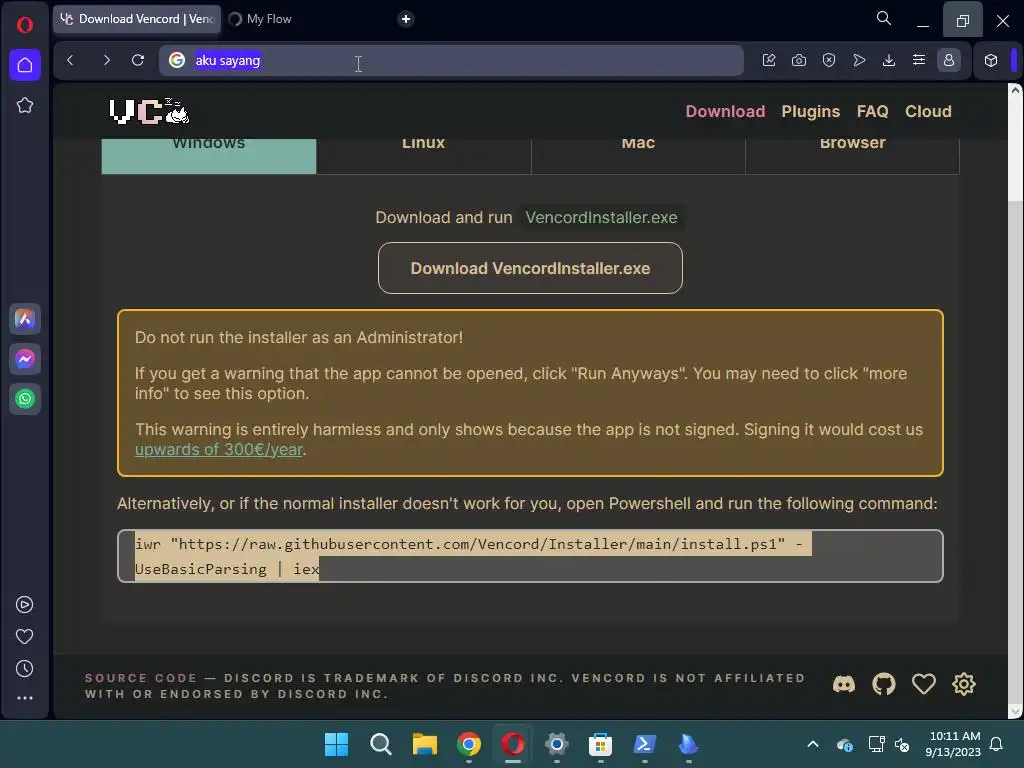Image resolution: width=1024 pixels, height=768 pixels.
Task: Switch to Download Vencord tab
Action: tap(137, 19)
